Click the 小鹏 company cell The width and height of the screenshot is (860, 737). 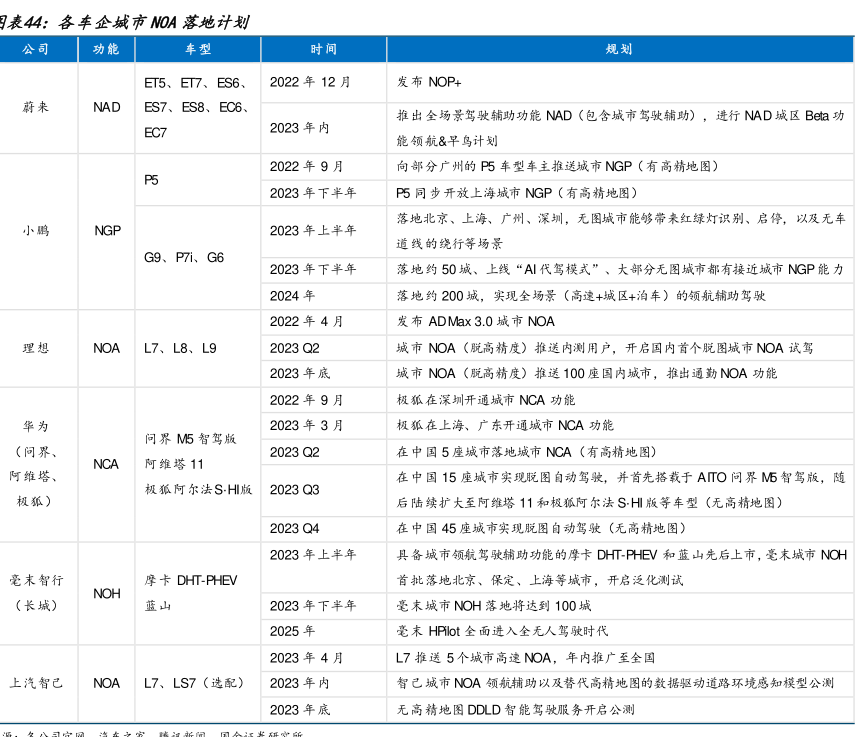pos(36,231)
